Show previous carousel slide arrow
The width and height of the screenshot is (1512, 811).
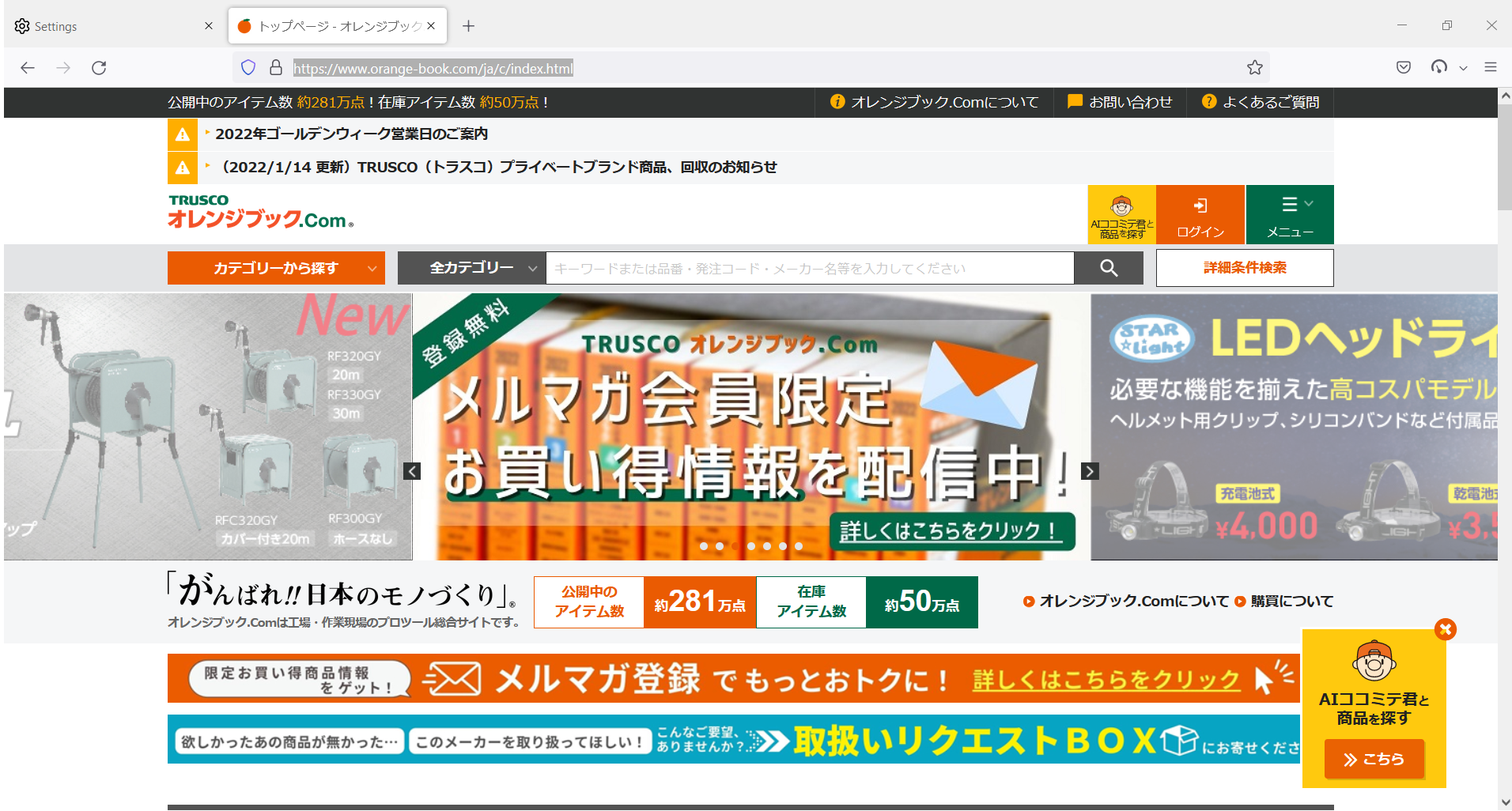412,471
